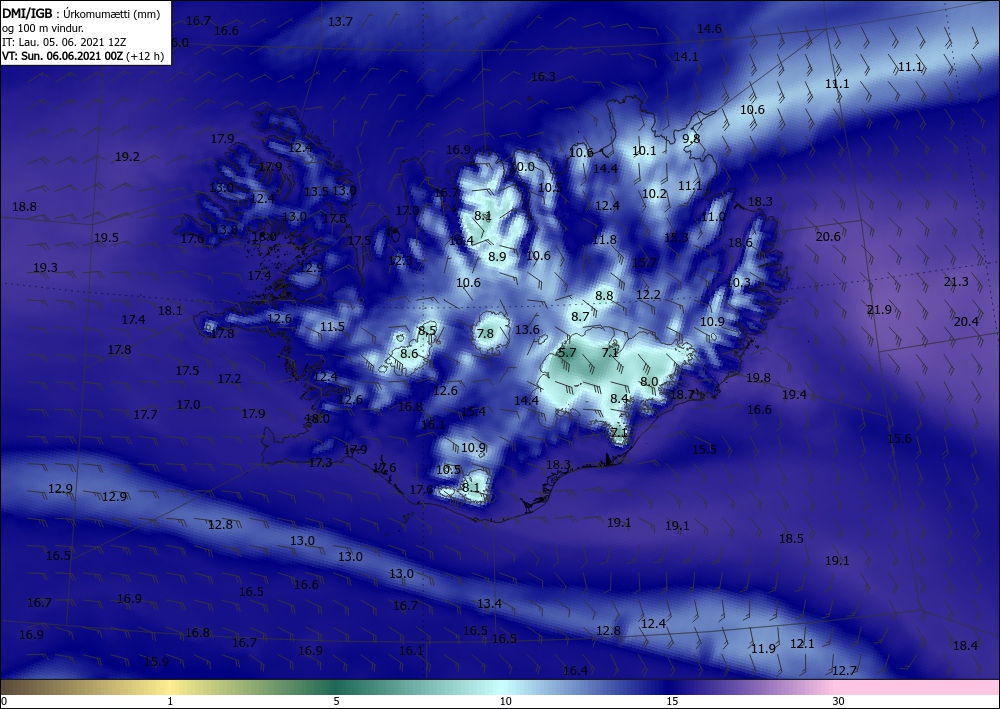Click the 21.3 value near the east edge
The width and height of the screenshot is (1000, 709).
tap(956, 282)
